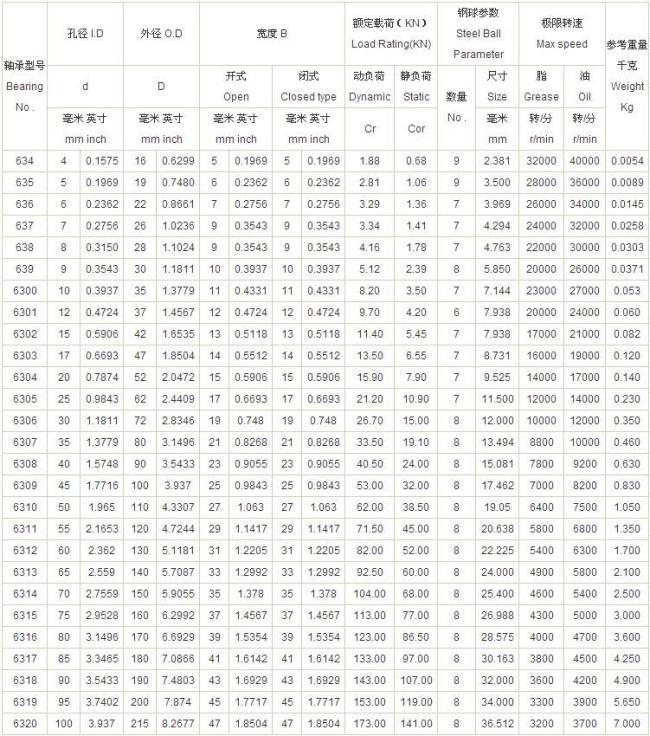Click the Load Rating(KN) header
This screenshot has height=736, width=650.
(391, 34)
